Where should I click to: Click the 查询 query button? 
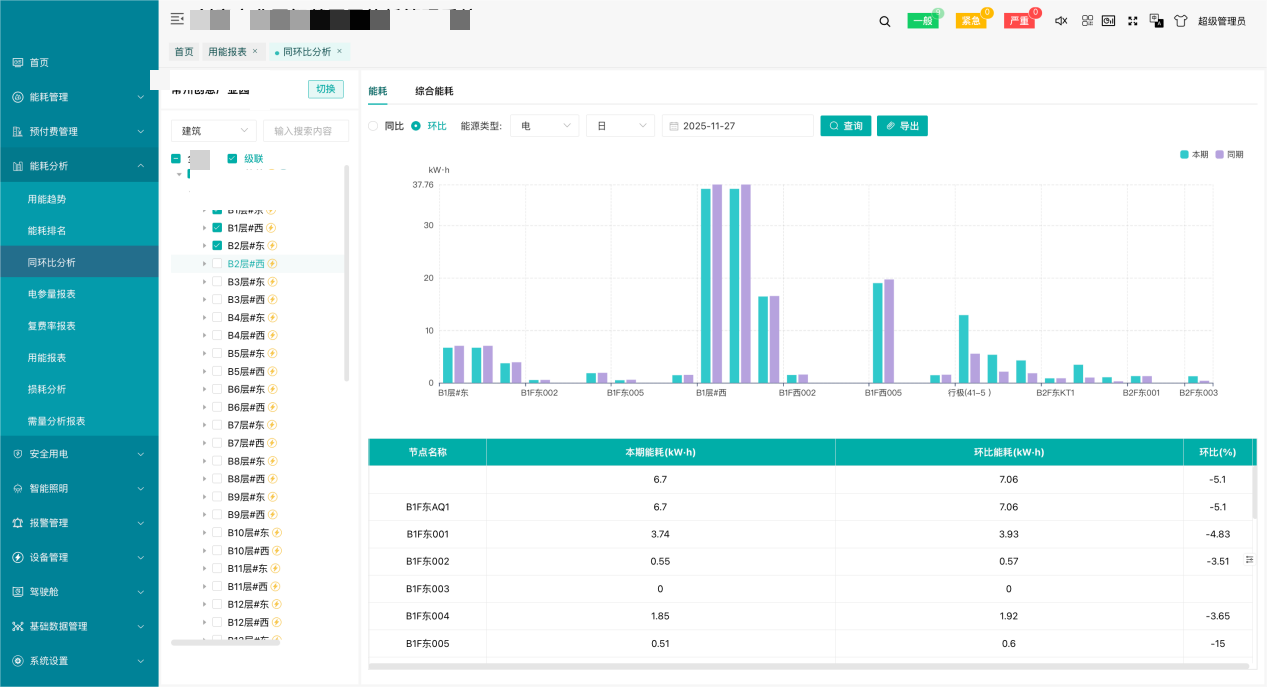(845, 125)
